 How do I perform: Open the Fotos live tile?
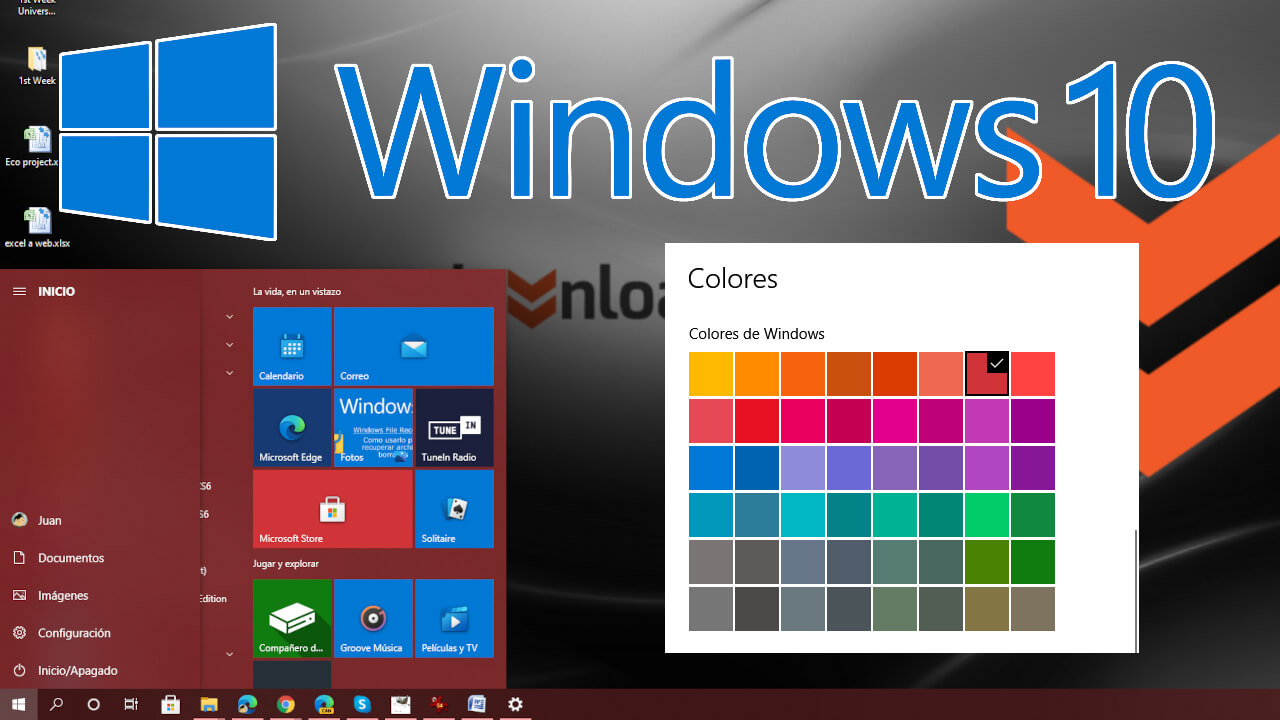point(373,427)
